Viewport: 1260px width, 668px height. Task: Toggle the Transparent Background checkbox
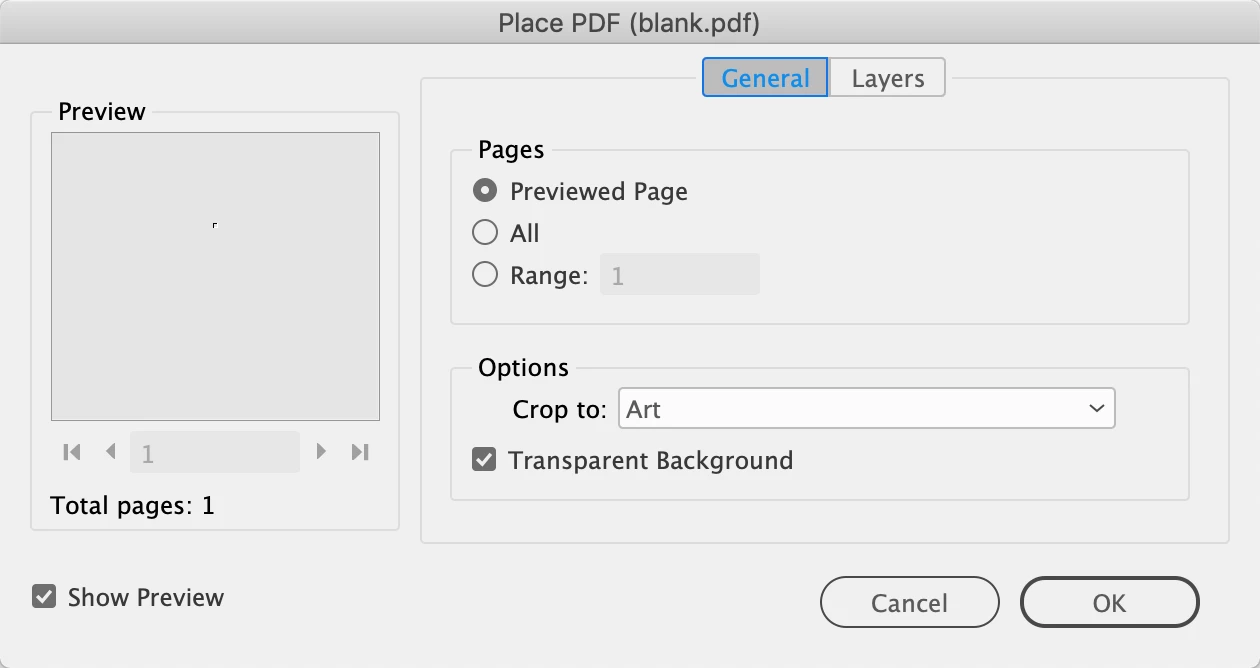click(x=485, y=461)
